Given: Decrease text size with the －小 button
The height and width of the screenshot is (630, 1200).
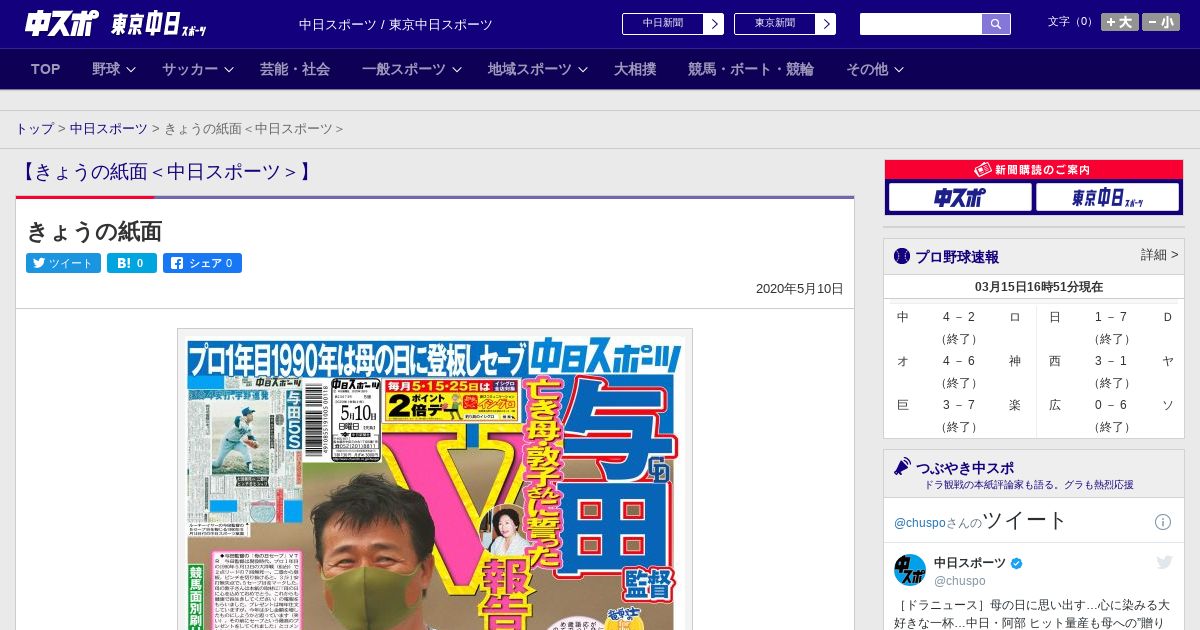Looking at the screenshot, I should [x=1161, y=22].
